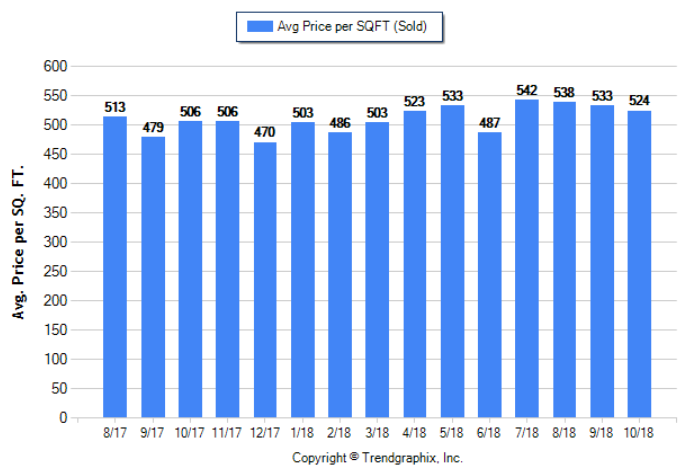Click the 3/18 bar in the chart
Viewport: 699px width, 469px height.
click(x=377, y=270)
